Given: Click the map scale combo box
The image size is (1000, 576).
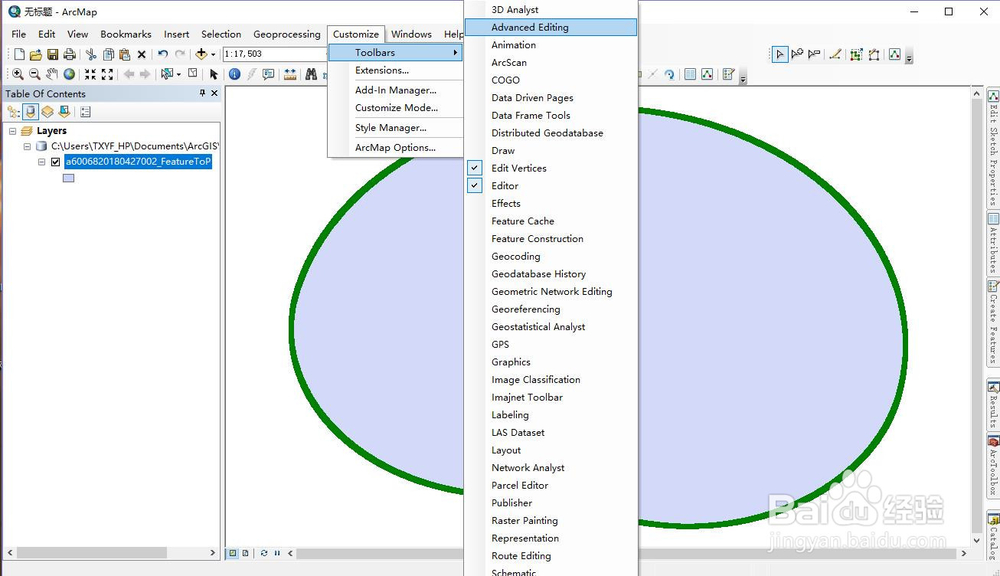Looking at the screenshot, I should [x=276, y=54].
